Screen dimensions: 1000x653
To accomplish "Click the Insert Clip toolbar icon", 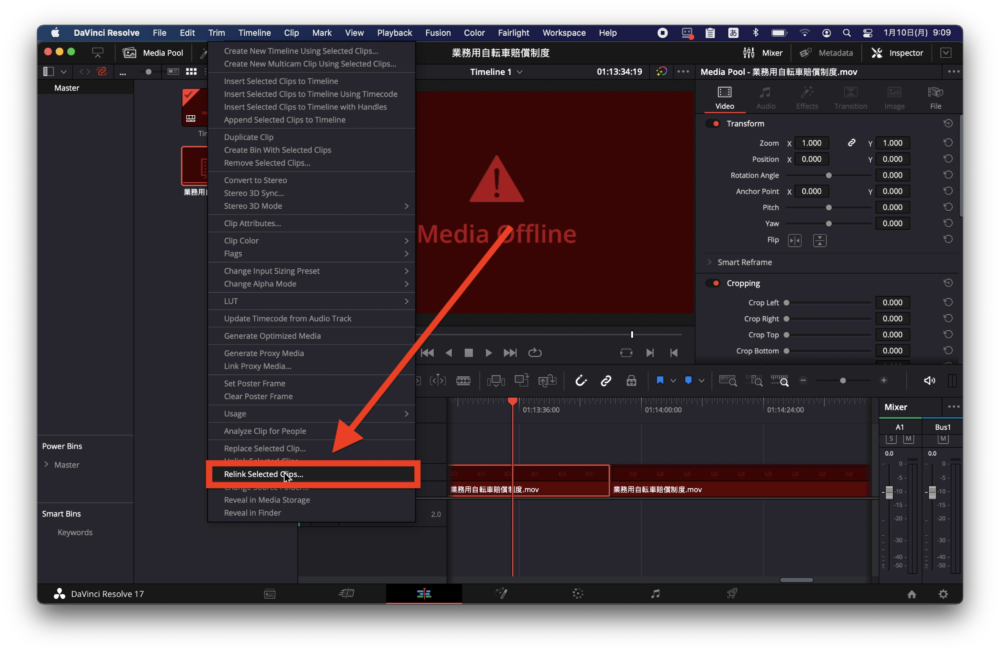I will click(x=496, y=381).
